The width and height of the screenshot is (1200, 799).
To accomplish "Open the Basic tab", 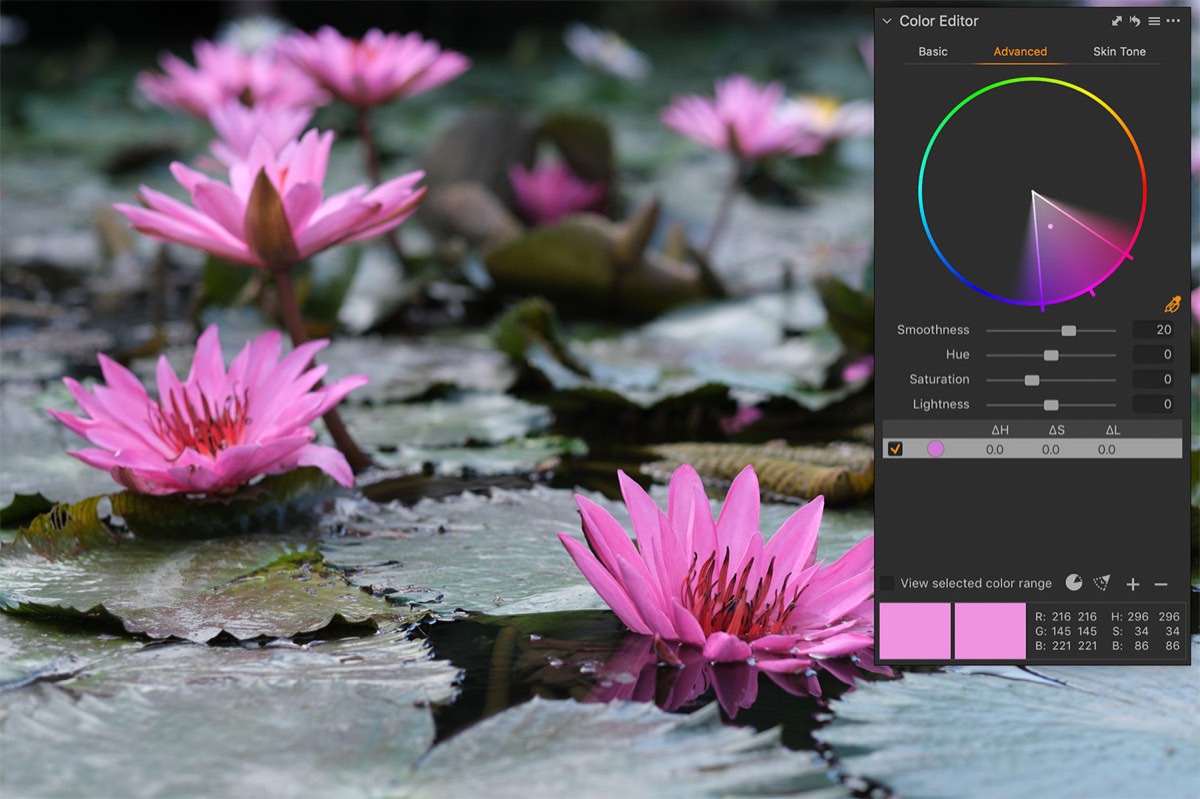I will coord(932,51).
